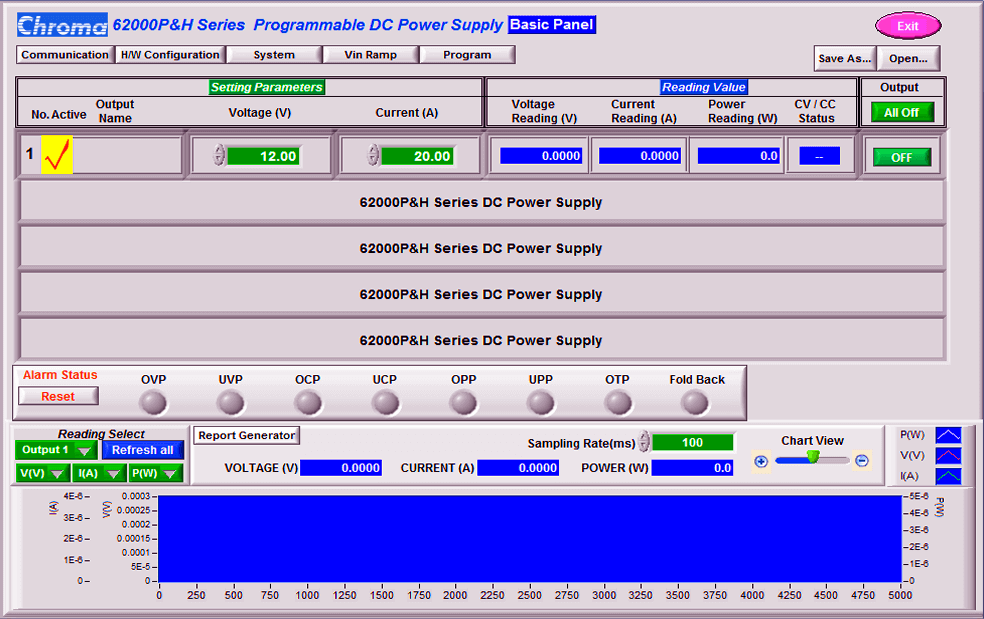Click the chart zoom-out minus icon
984x619 pixels.
[862, 461]
